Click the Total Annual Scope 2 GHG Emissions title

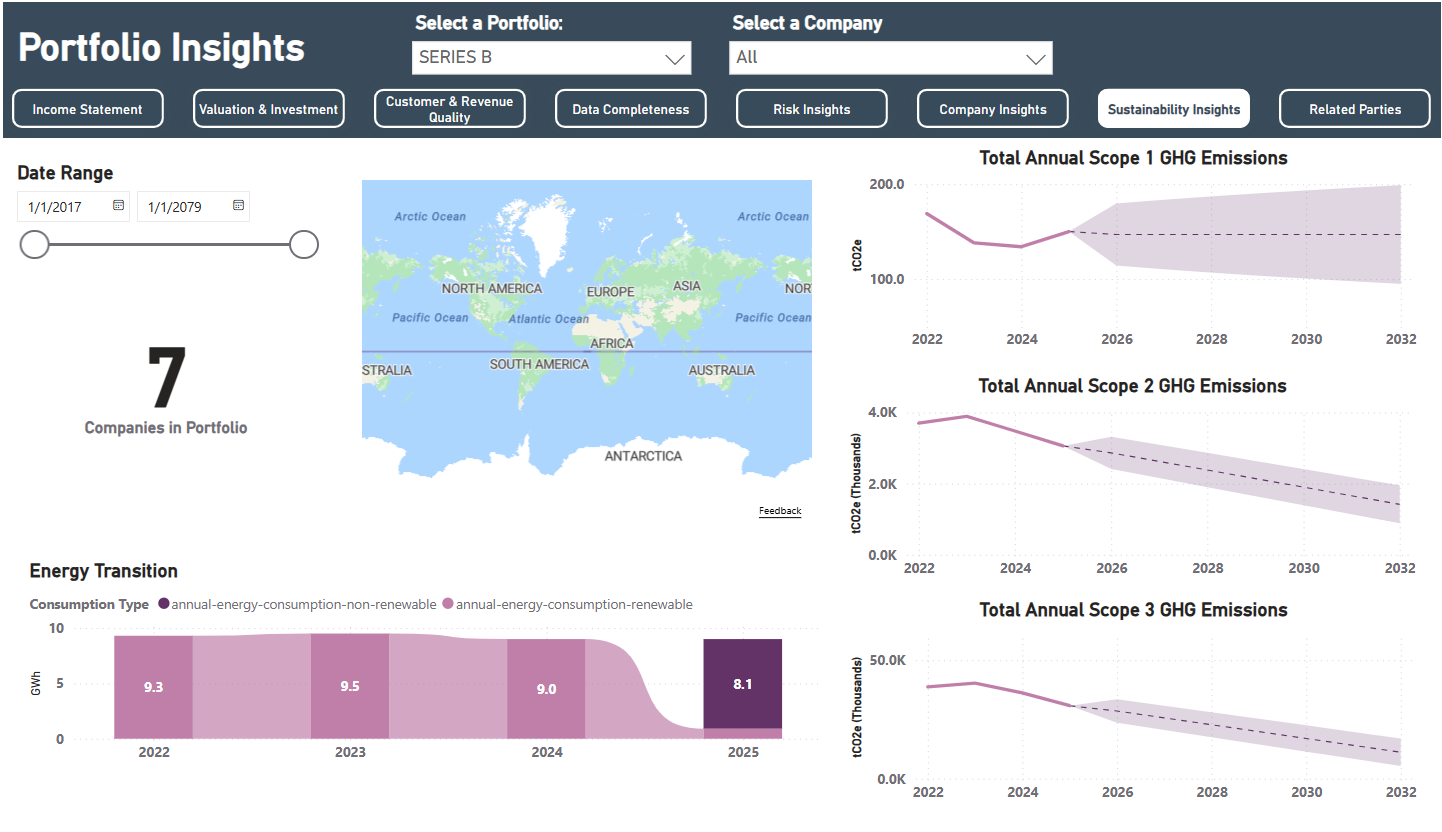click(x=1132, y=386)
